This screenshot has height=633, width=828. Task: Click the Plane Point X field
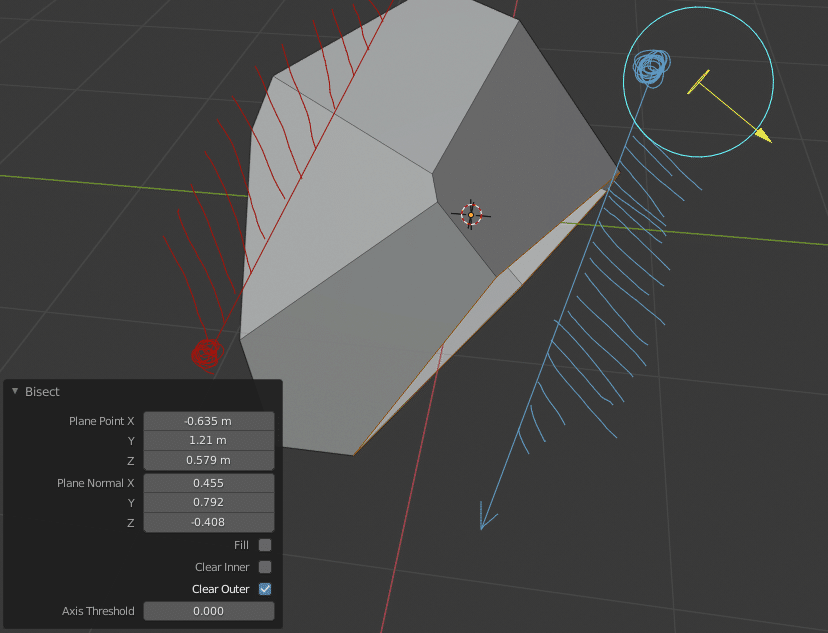click(x=209, y=421)
